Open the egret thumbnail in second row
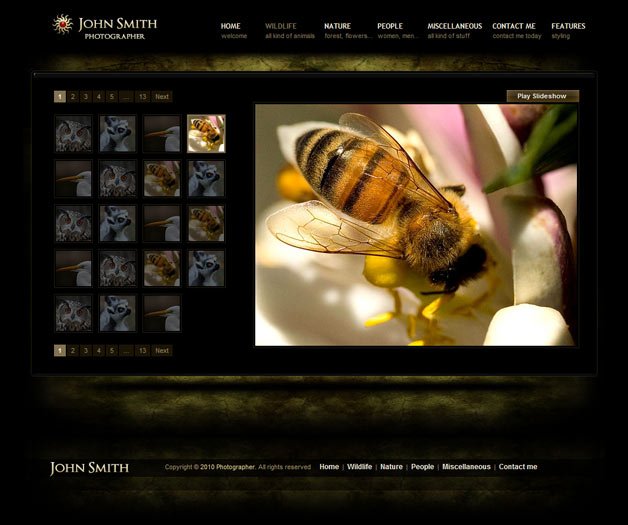This screenshot has height=525, width=628. 73,179
